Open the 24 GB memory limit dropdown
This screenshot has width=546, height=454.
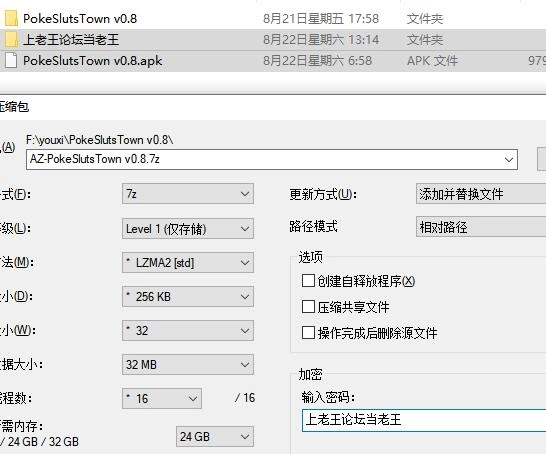click(215, 436)
